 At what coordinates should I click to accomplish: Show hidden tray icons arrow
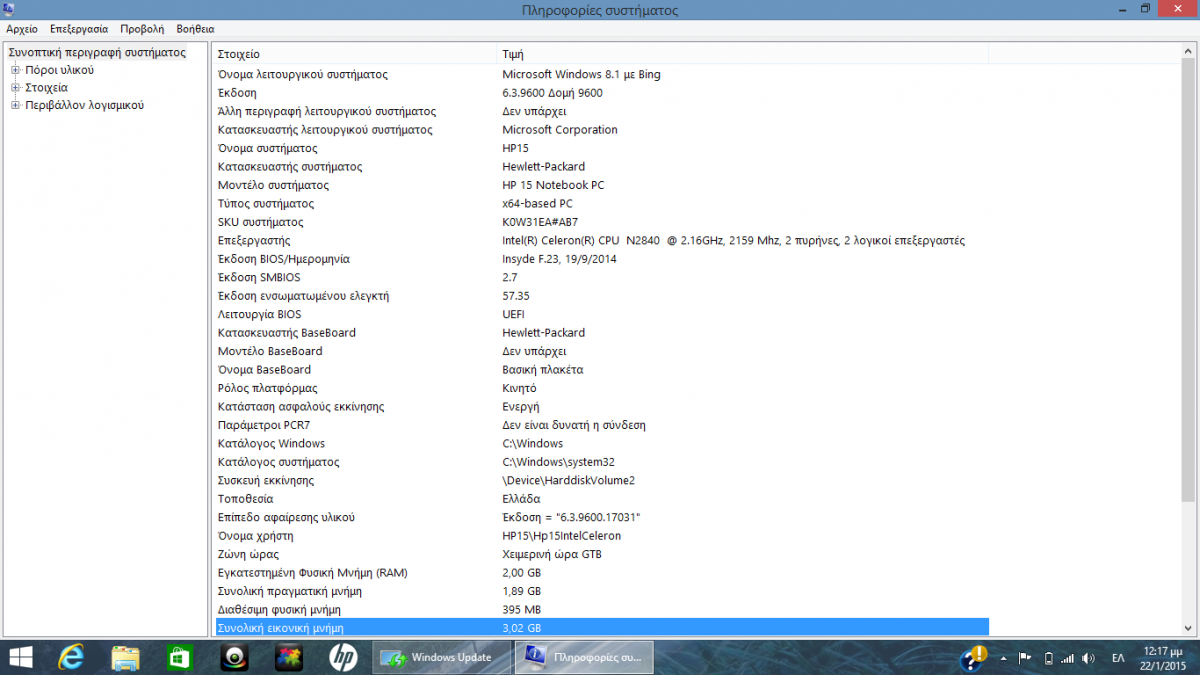tap(1003, 658)
